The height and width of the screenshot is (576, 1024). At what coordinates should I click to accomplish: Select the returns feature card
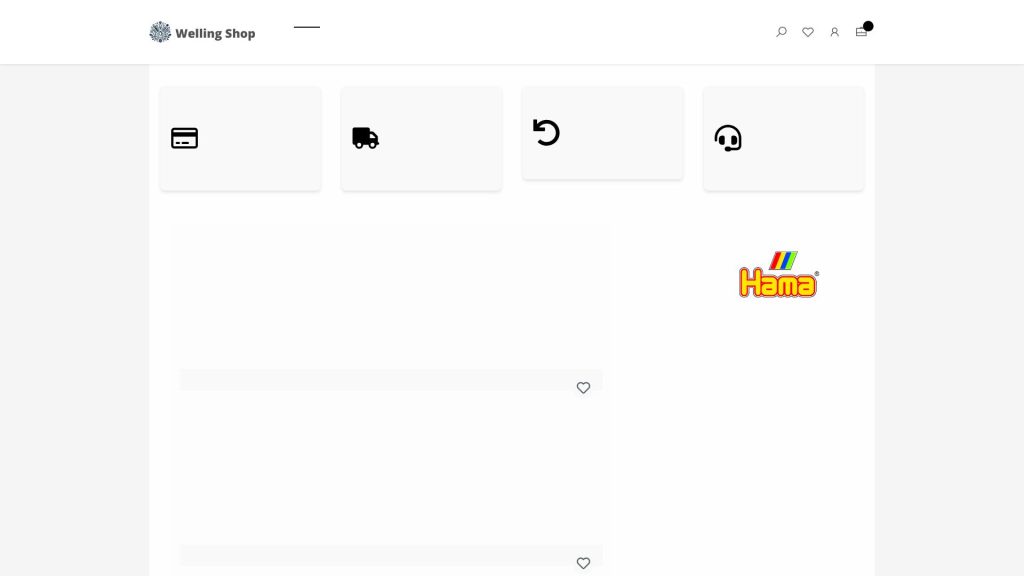603,133
